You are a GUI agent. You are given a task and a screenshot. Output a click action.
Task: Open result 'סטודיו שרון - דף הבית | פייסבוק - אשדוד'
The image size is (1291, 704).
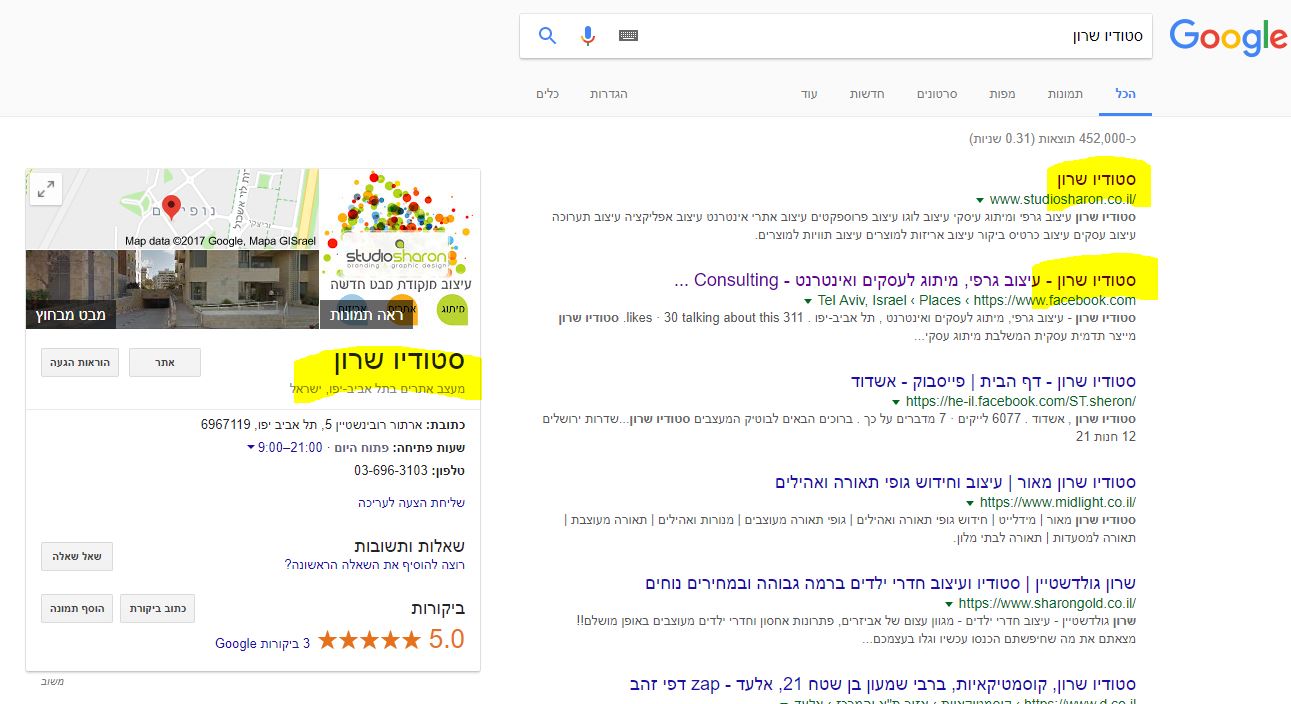(993, 381)
